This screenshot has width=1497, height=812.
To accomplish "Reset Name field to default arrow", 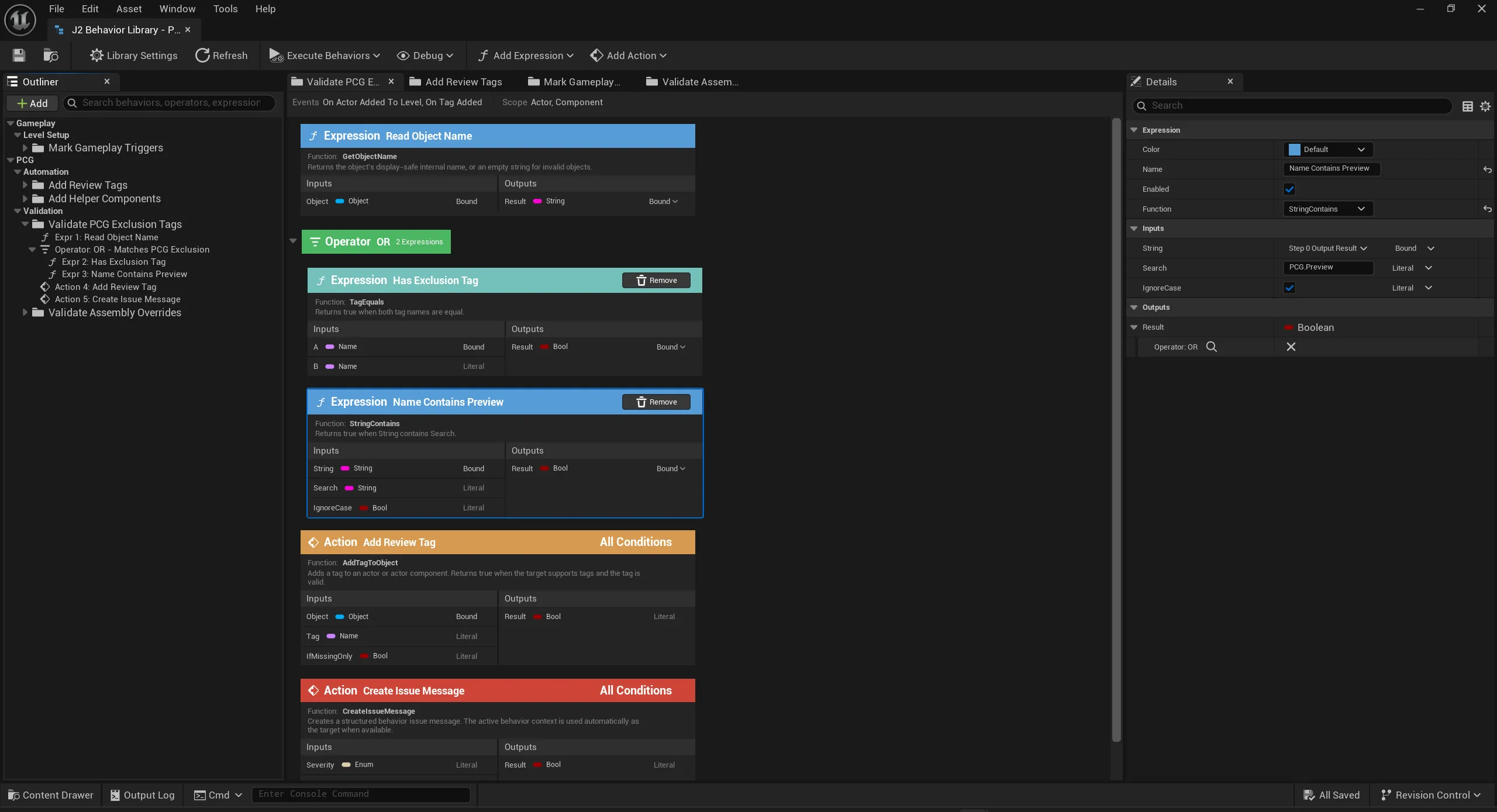I will 1487,170.
